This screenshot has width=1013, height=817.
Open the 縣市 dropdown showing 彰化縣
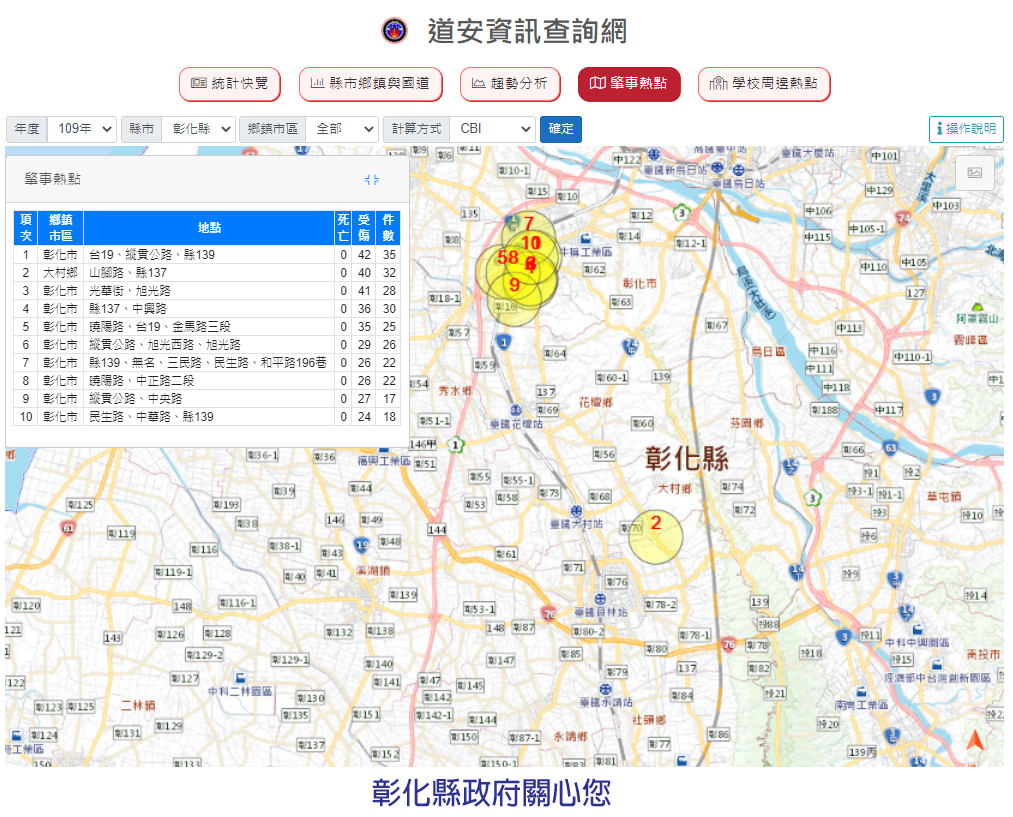click(197, 129)
